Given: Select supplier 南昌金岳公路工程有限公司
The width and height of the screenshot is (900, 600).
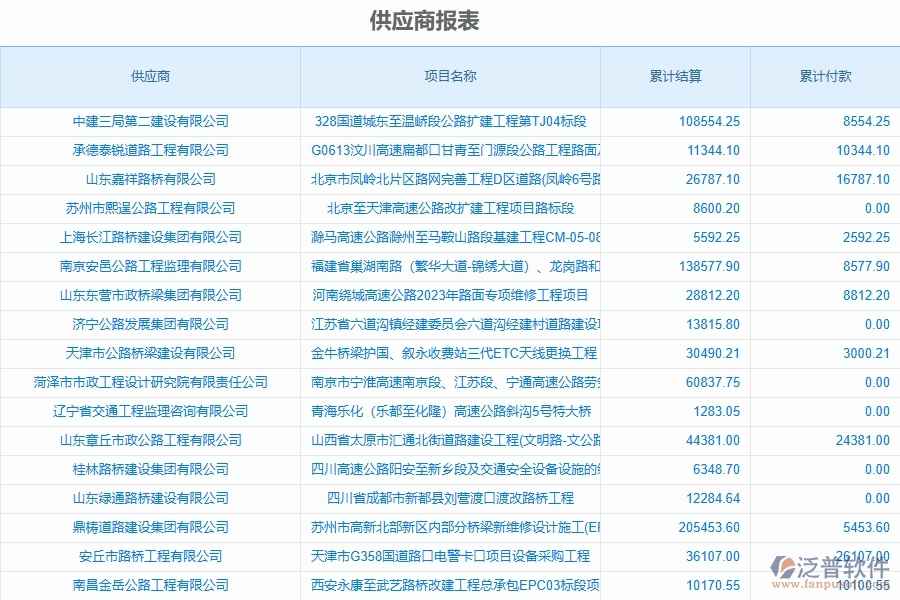Looking at the screenshot, I should [x=150, y=585].
